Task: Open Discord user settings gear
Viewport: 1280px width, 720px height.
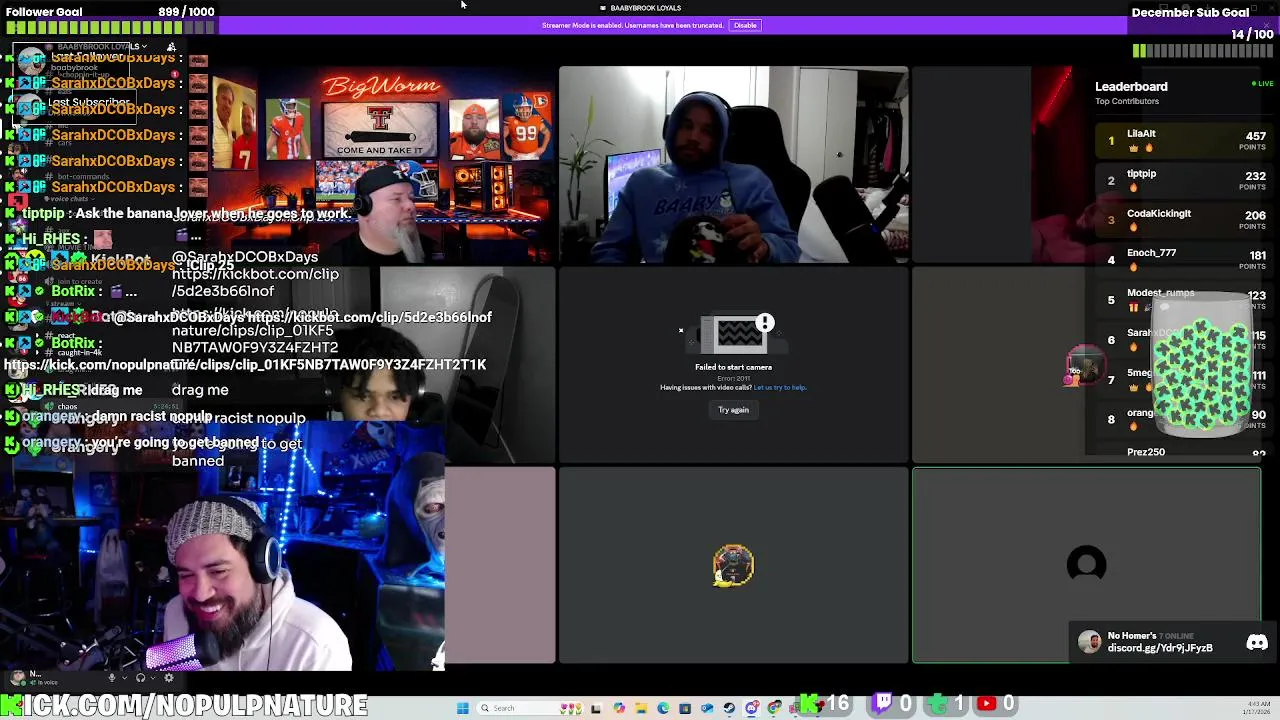Action: (169, 678)
